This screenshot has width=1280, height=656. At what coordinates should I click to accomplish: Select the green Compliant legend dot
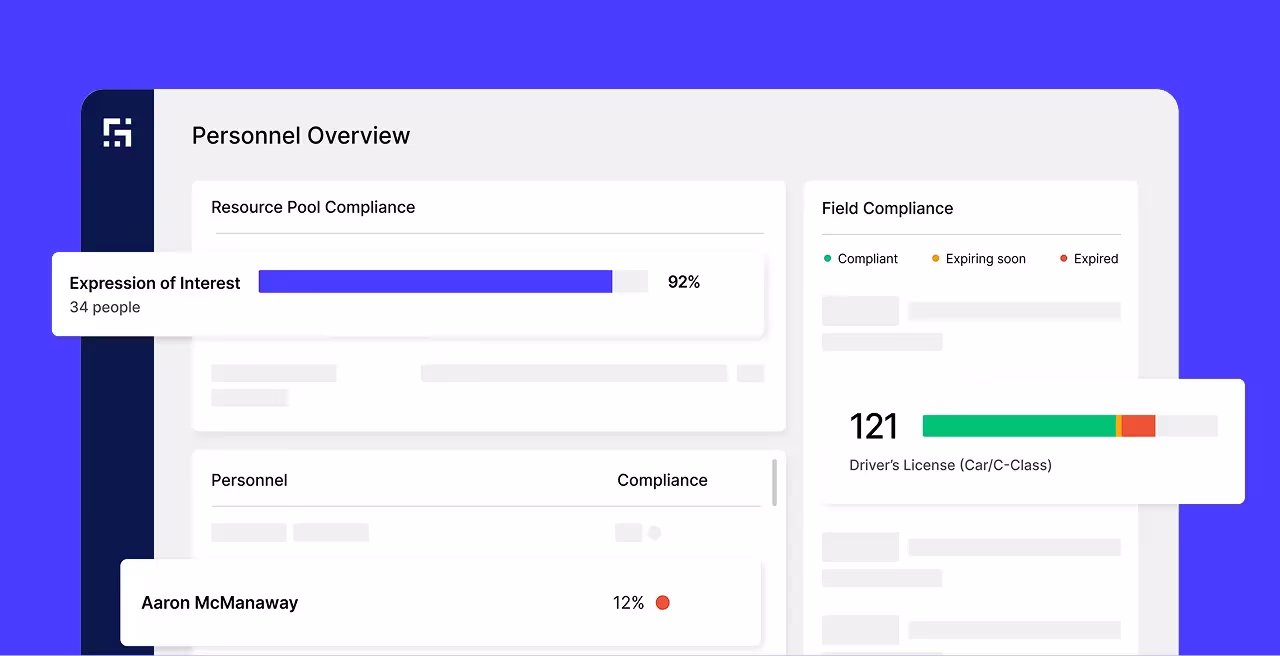pyautogui.click(x=827, y=258)
